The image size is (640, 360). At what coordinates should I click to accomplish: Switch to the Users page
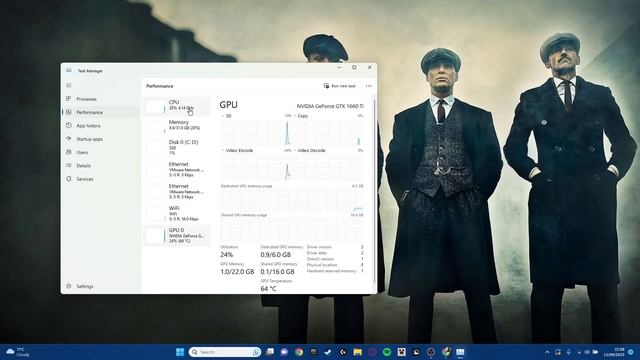coord(100,152)
